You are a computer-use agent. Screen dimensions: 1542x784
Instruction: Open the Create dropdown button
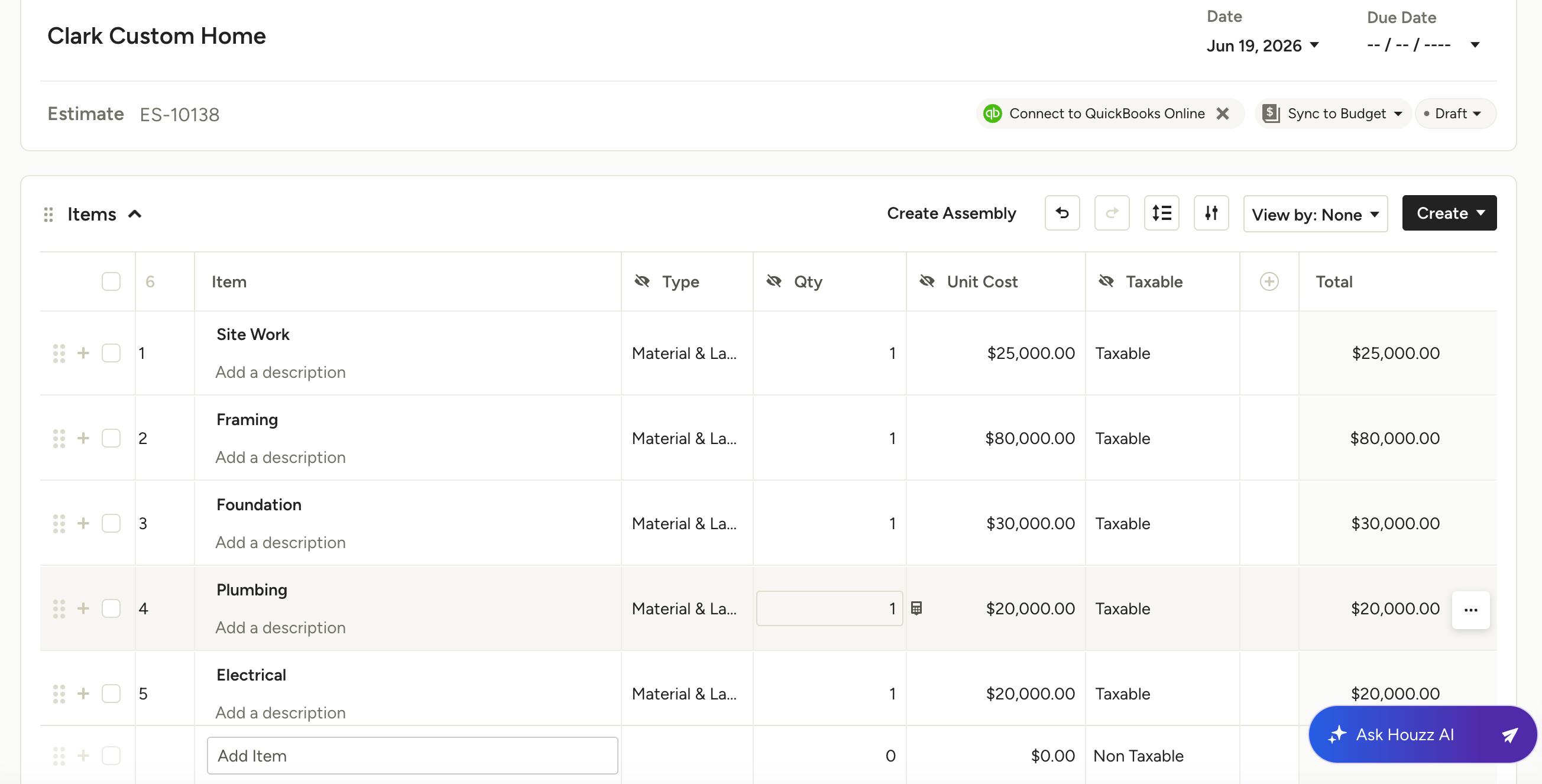coord(1449,213)
